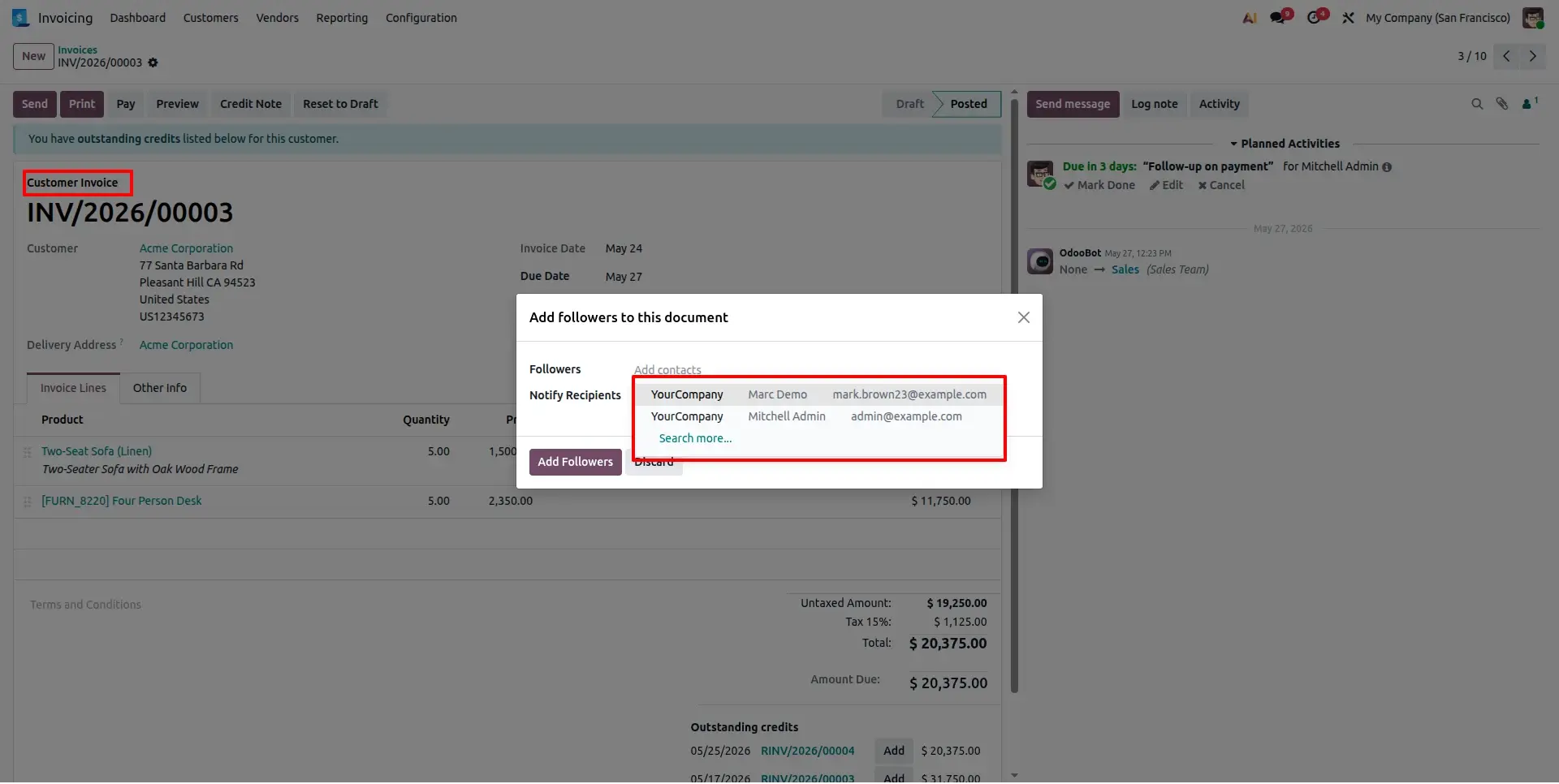1559x784 pixels.
Task: Mark the follow-up activity as done
Action: pos(1099,185)
